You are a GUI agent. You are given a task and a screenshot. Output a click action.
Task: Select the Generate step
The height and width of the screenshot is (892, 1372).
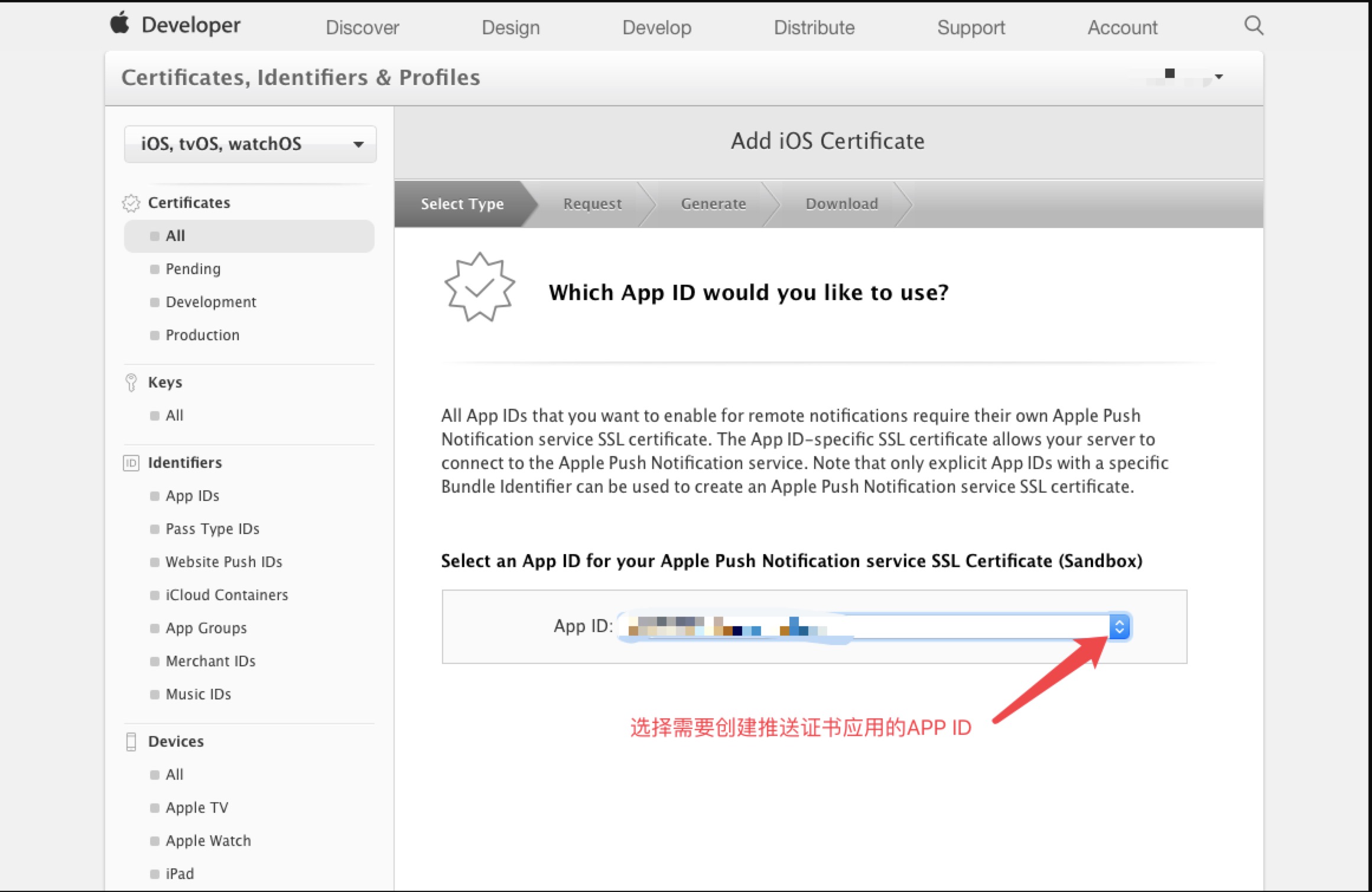click(713, 204)
